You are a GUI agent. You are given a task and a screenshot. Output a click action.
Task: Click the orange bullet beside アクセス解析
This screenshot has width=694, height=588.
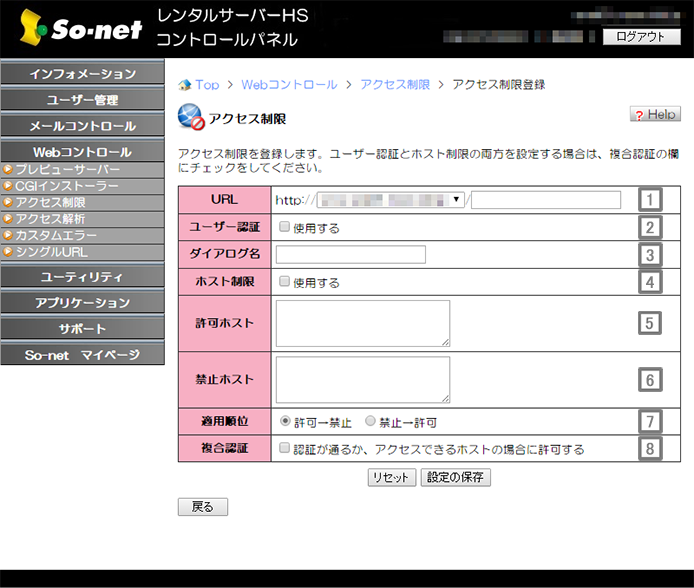(x=8, y=219)
